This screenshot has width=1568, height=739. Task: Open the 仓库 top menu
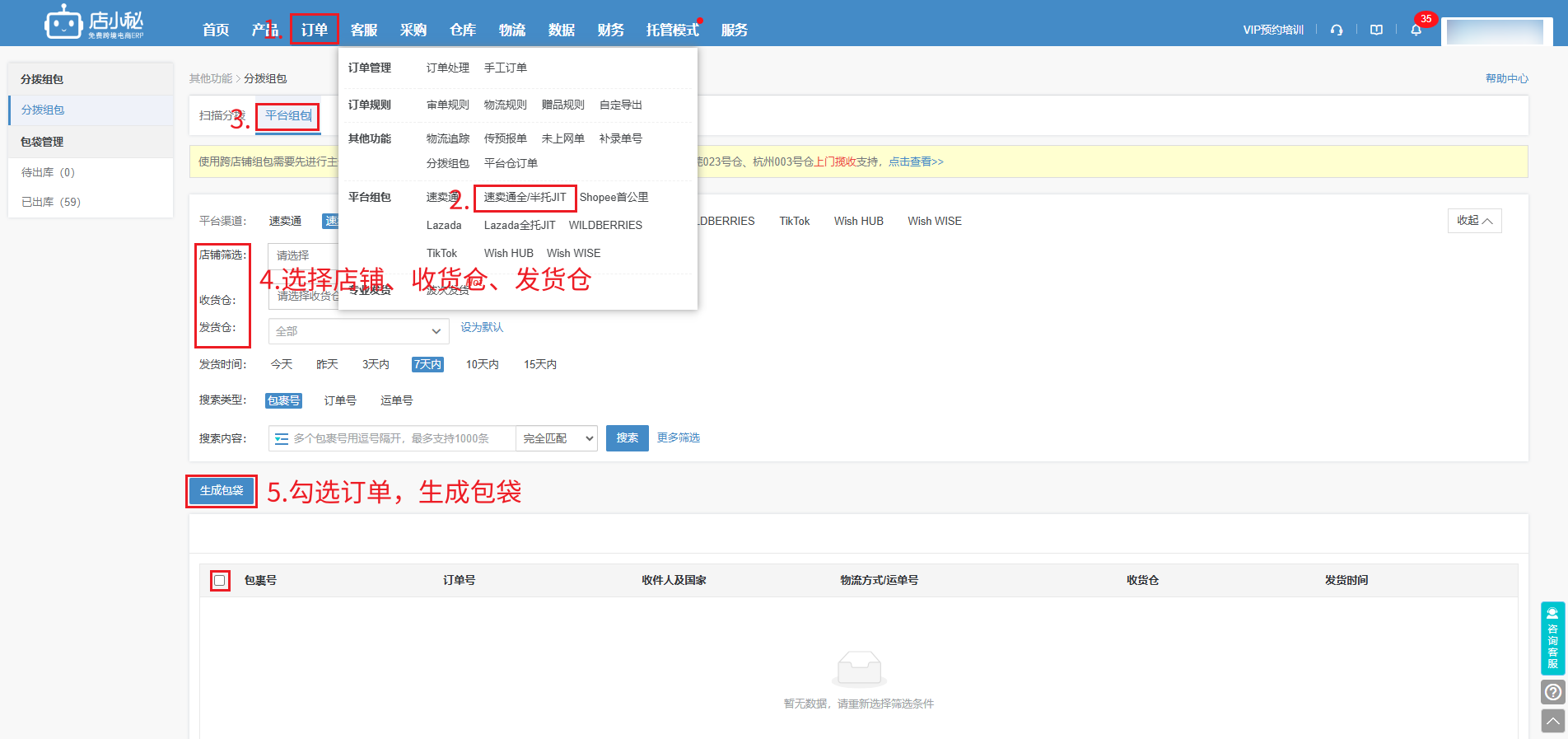pos(463,30)
